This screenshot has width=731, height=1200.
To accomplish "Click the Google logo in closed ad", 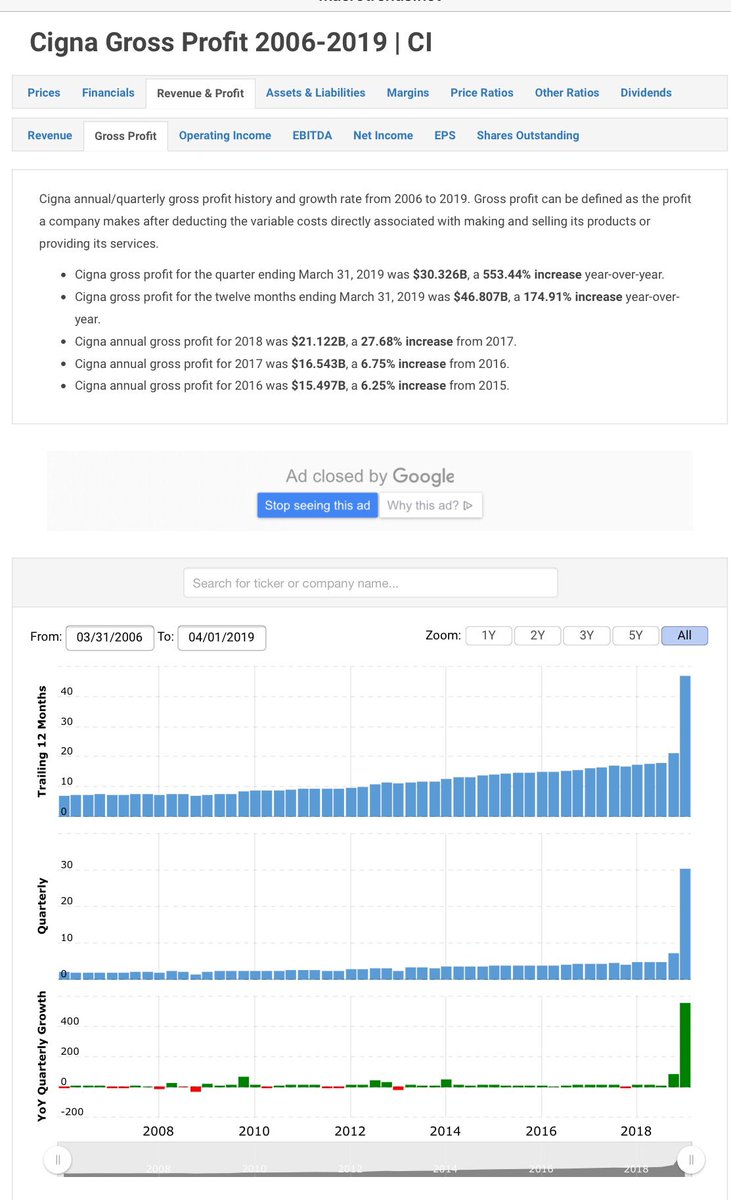I will tap(423, 477).
